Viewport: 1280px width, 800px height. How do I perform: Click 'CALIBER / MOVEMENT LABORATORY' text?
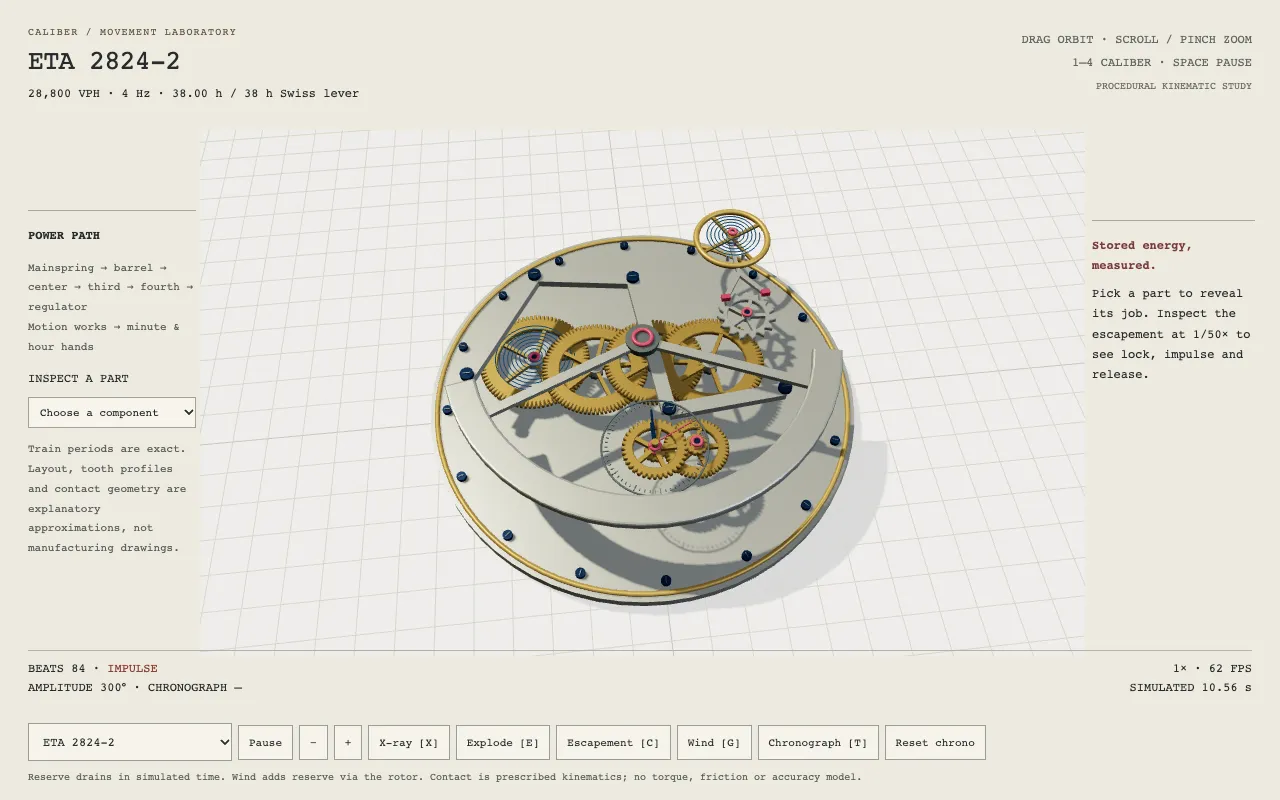132,32
